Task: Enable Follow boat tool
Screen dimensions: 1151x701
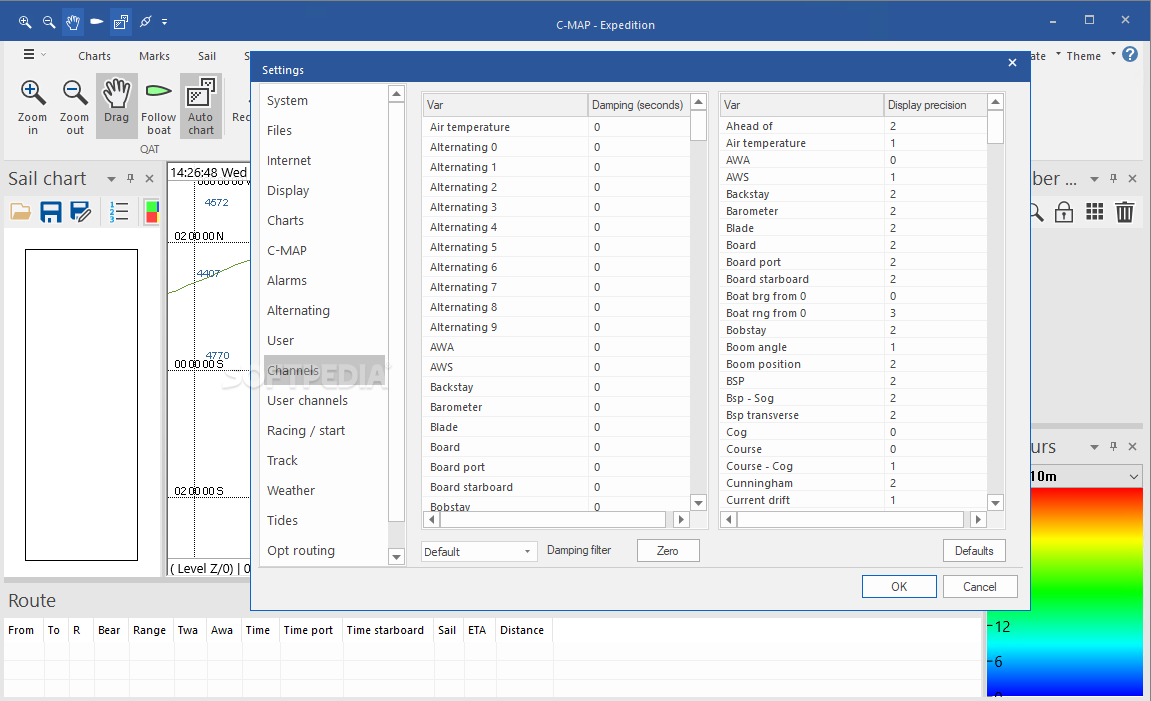Action: pyautogui.click(x=159, y=107)
